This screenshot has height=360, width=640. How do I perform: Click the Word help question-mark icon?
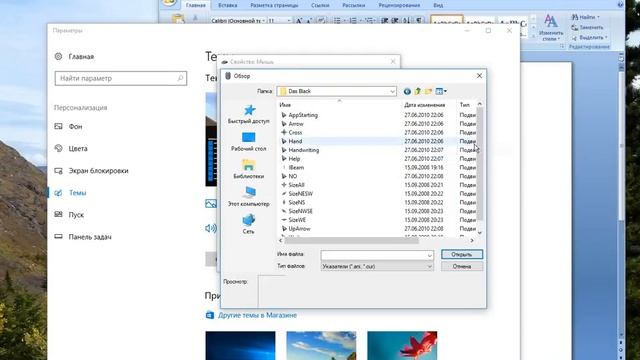621,4
